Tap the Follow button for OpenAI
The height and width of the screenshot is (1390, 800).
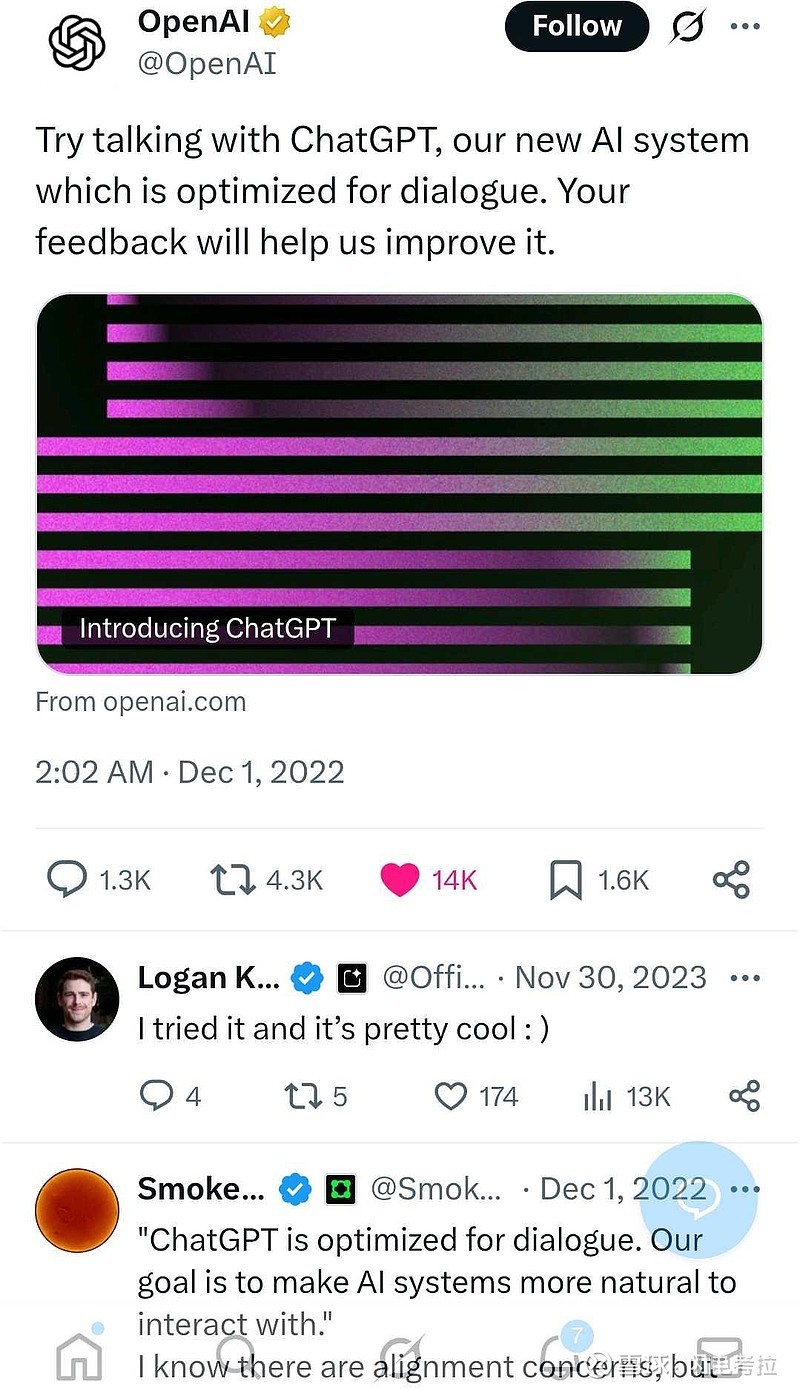click(576, 26)
